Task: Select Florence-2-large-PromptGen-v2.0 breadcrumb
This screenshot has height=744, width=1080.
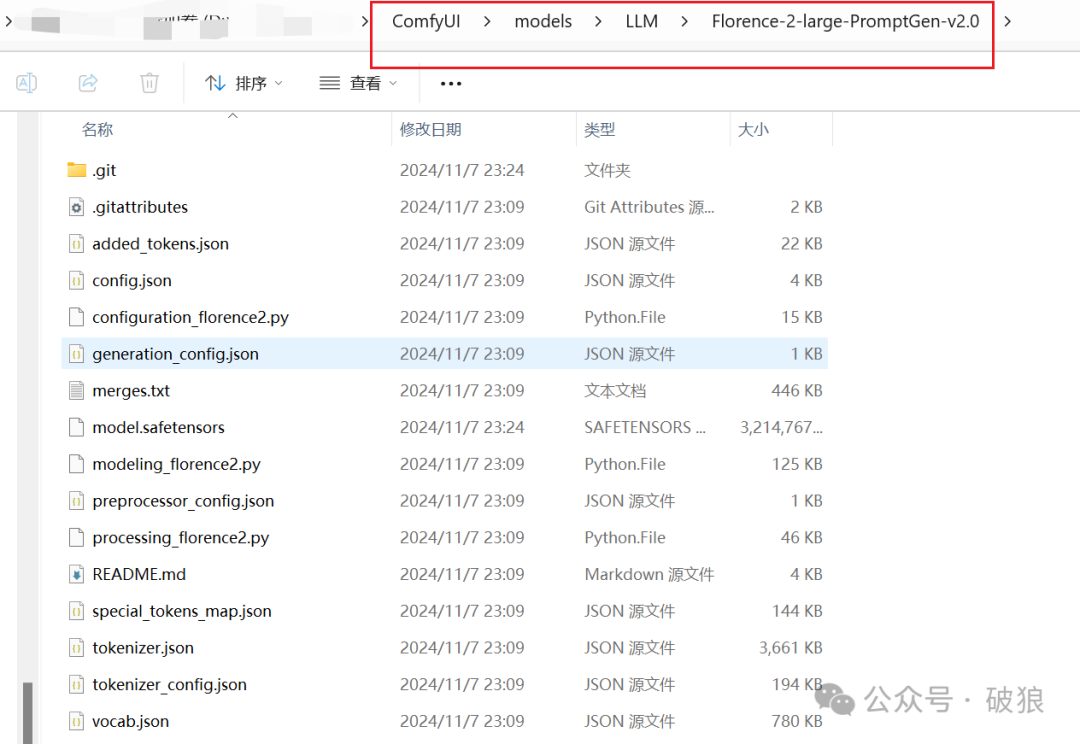Action: [x=845, y=21]
